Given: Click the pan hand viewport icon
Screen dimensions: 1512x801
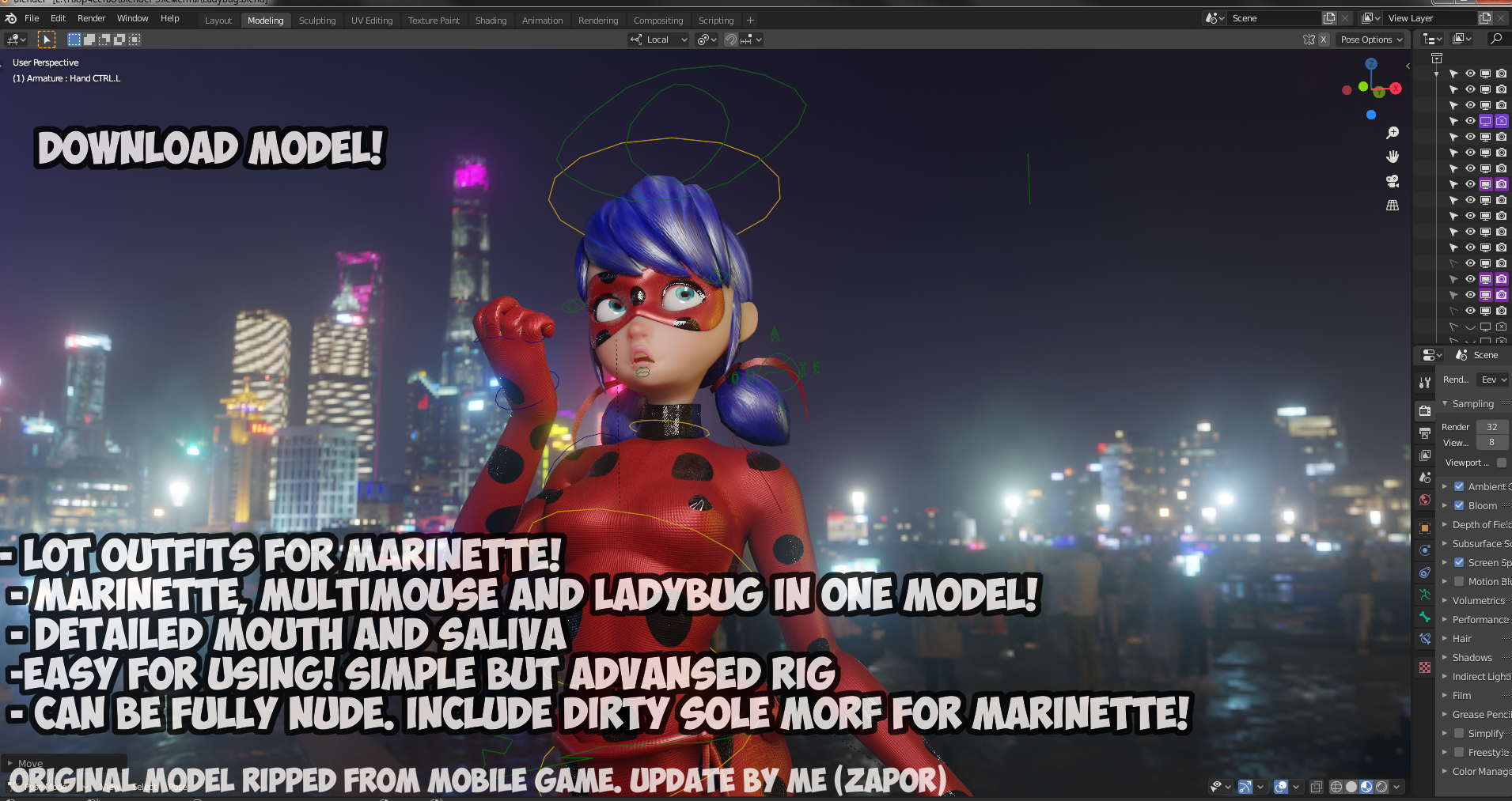Looking at the screenshot, I should point(1393,157).
